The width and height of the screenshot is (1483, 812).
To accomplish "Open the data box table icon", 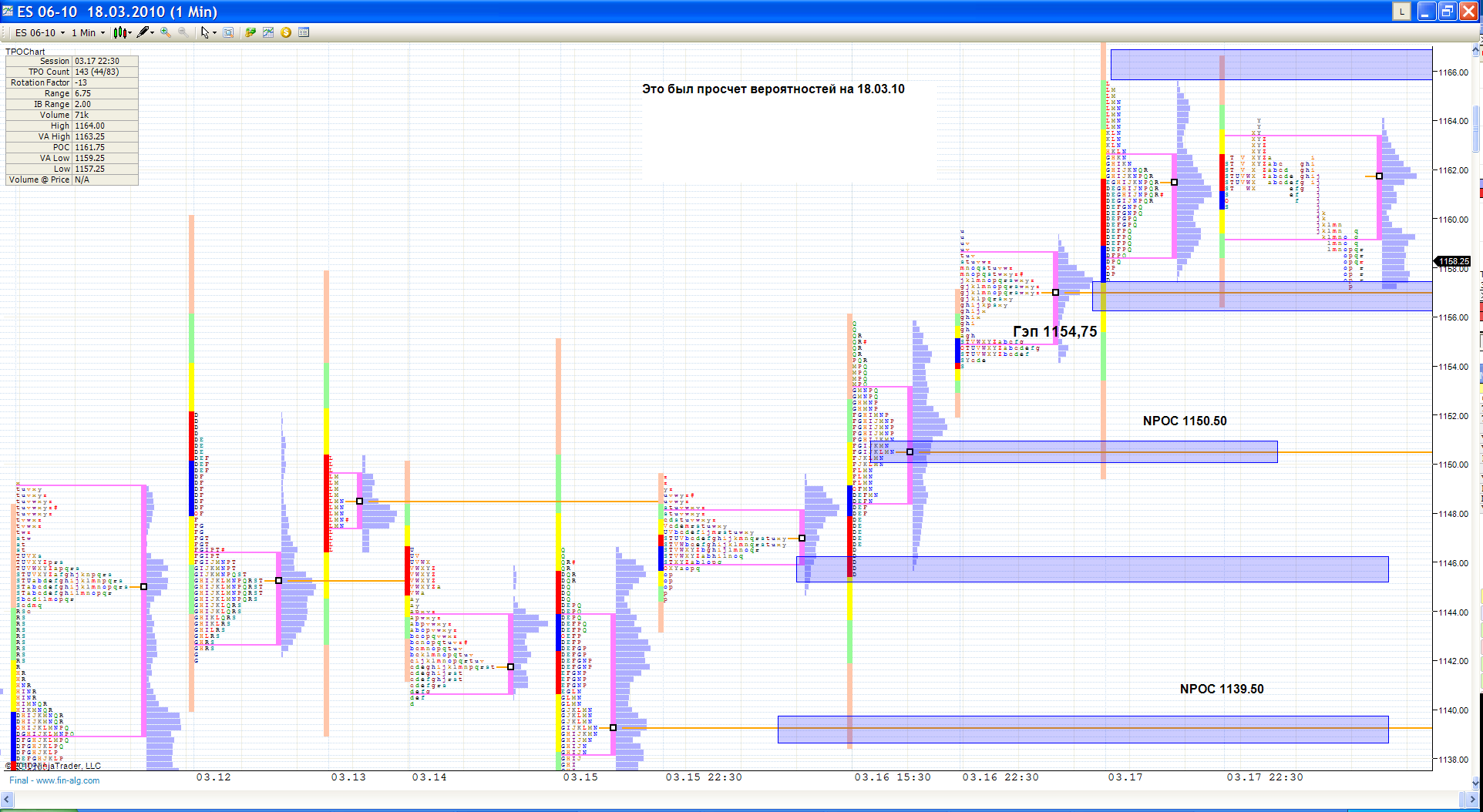I will 304,32.
